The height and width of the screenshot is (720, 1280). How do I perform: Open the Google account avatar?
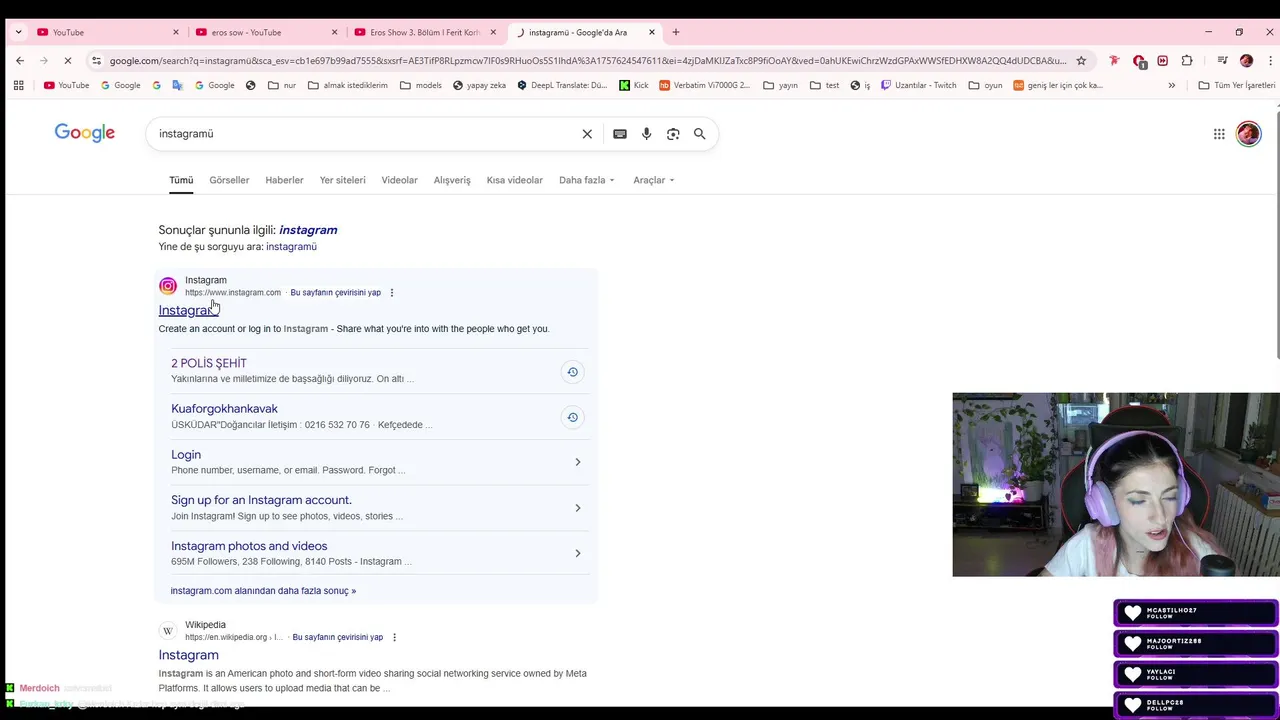[x=1248, y=134]
